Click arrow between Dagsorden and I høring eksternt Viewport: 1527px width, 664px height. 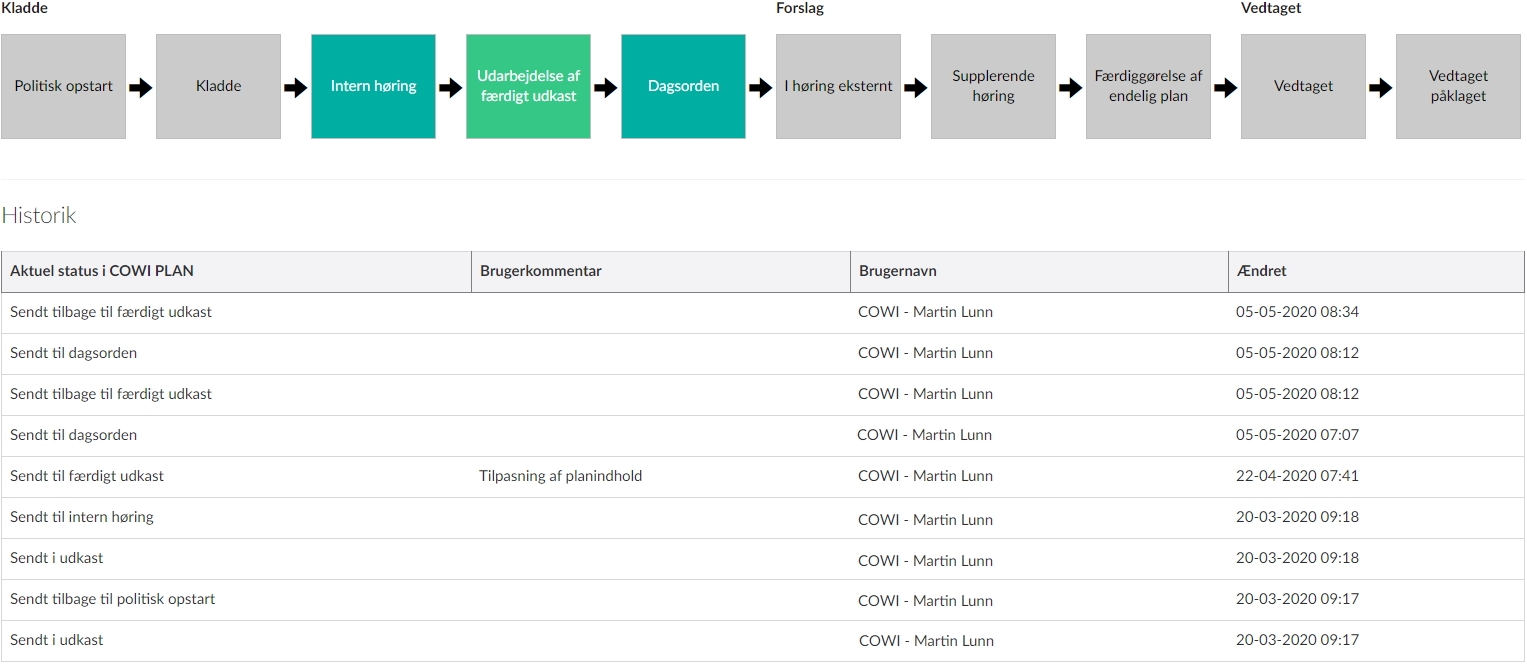click(x=761, y=88)
